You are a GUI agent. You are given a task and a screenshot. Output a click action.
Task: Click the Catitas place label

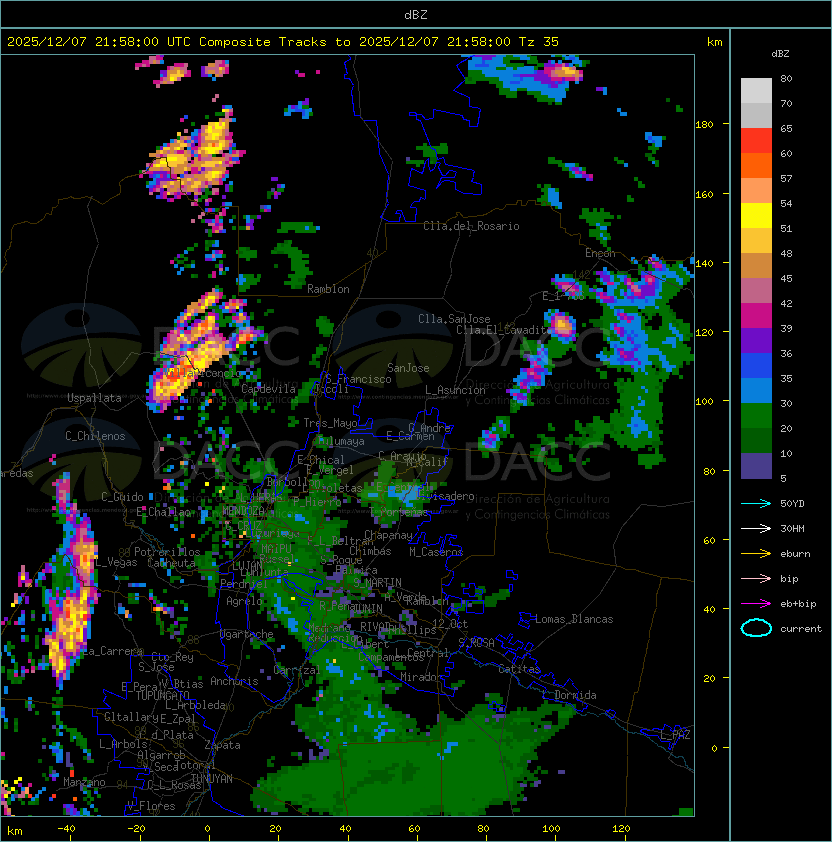(x=519, y=669)
